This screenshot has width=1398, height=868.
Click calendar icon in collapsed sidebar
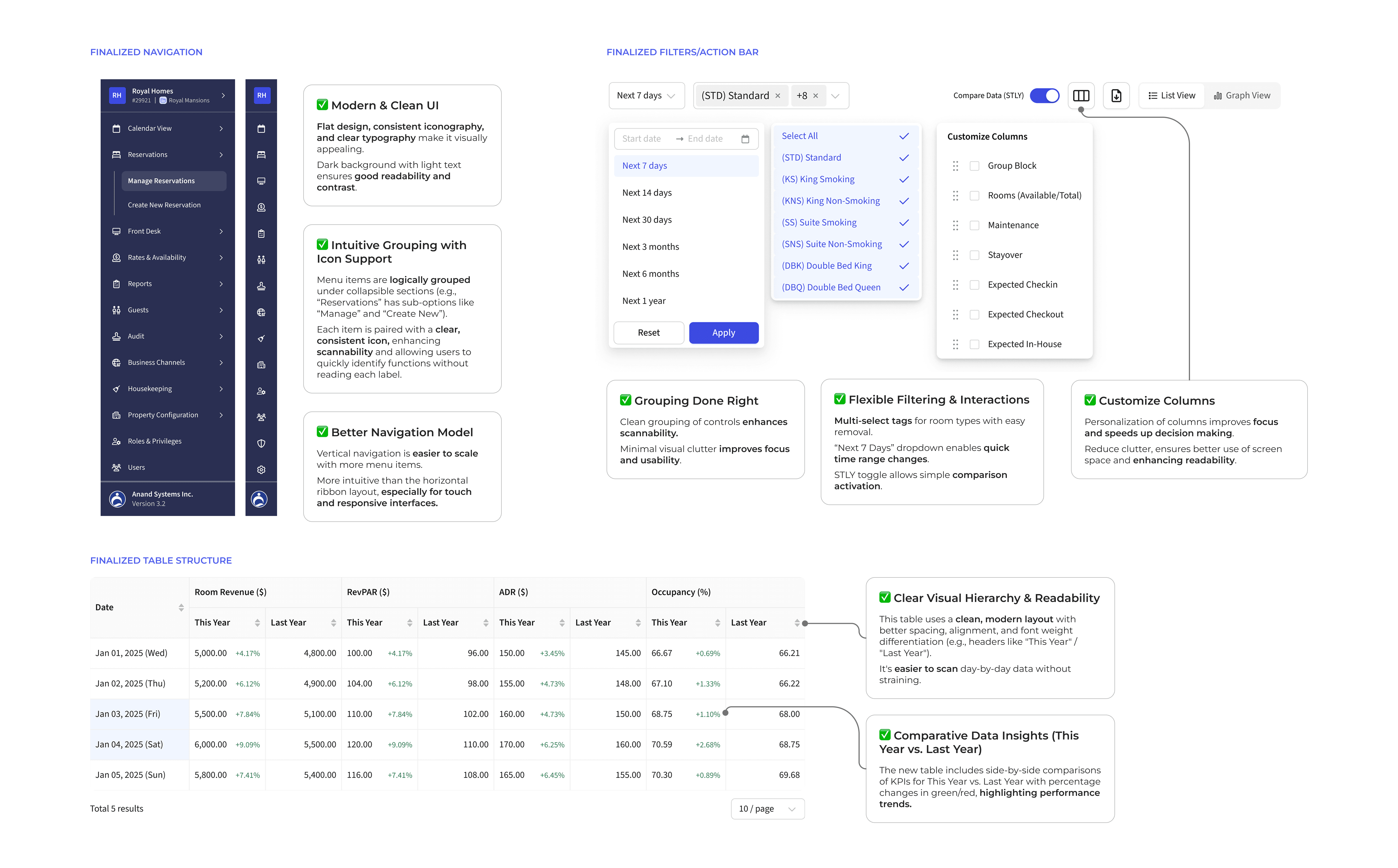tap(261, 129)
